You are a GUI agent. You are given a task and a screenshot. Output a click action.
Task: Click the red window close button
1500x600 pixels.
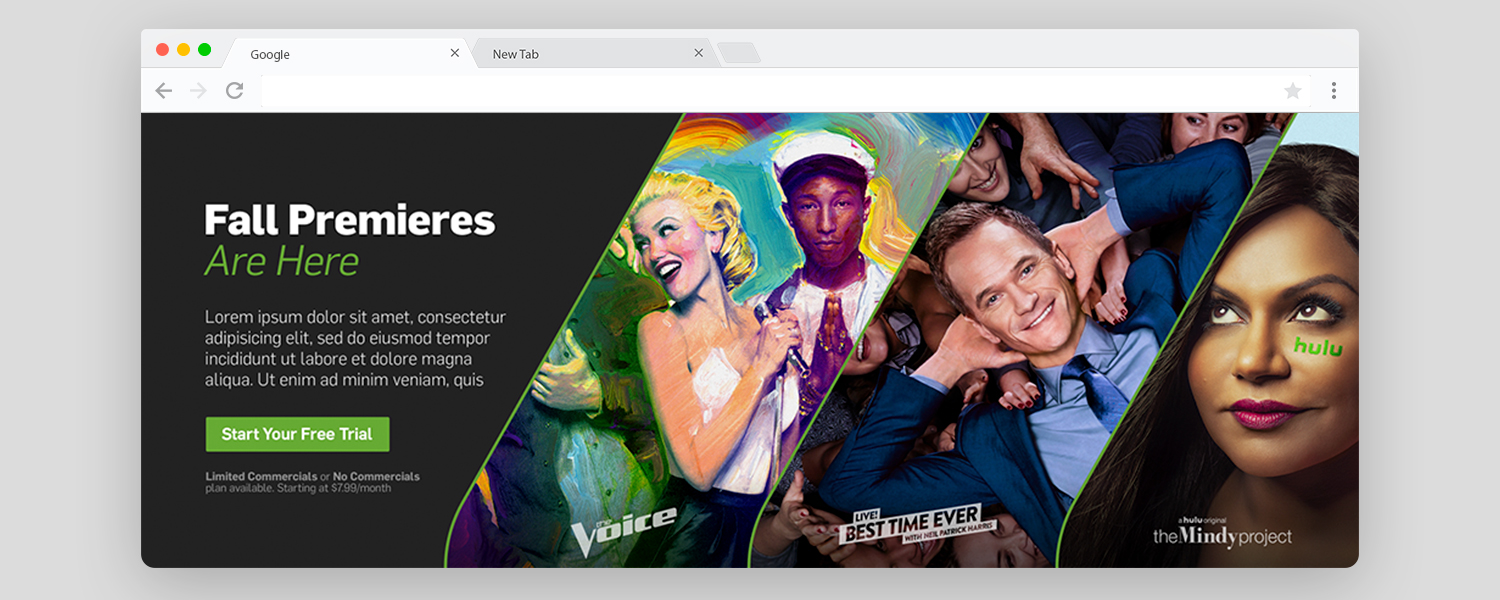pyautogui.click(x=162, y=50)
